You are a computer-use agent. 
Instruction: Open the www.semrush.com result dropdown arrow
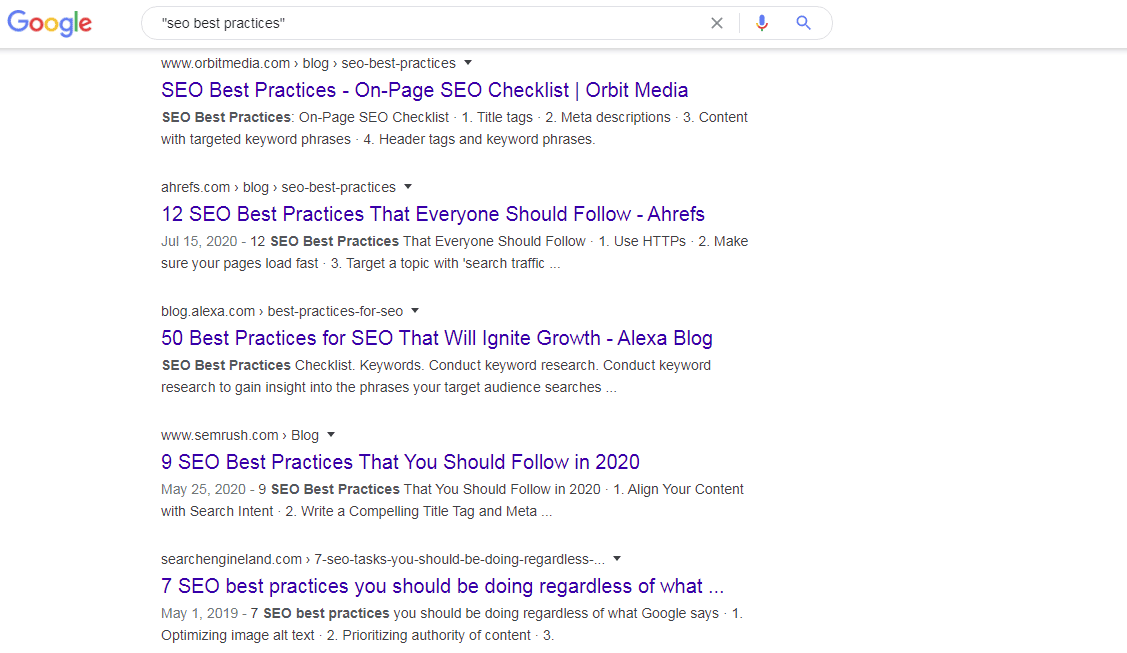coord(331,435)
